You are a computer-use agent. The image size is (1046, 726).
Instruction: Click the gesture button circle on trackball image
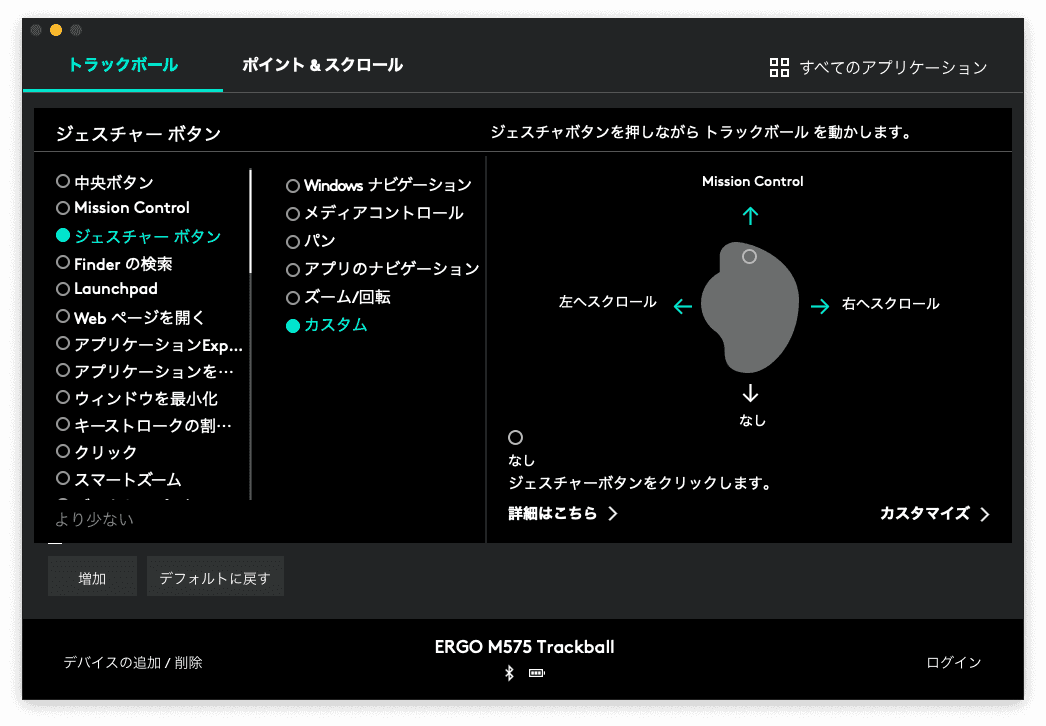[749, 257]
